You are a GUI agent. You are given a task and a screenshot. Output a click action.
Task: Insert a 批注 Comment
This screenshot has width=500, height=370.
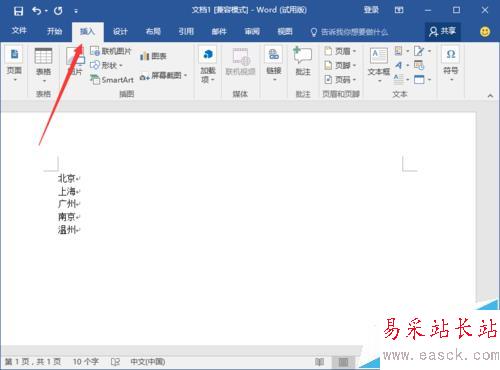(x=303, y=61)
